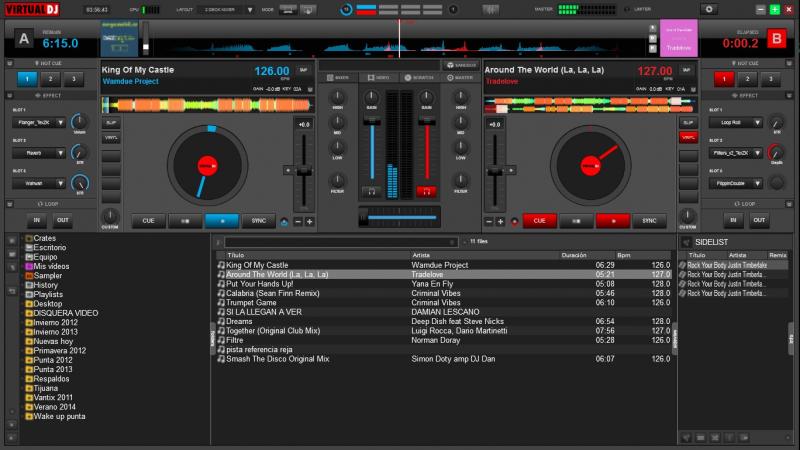This screenshot has height=450, width=800.
Task: Click the pitch minus icon on the right deck
Action: (488, 221)
